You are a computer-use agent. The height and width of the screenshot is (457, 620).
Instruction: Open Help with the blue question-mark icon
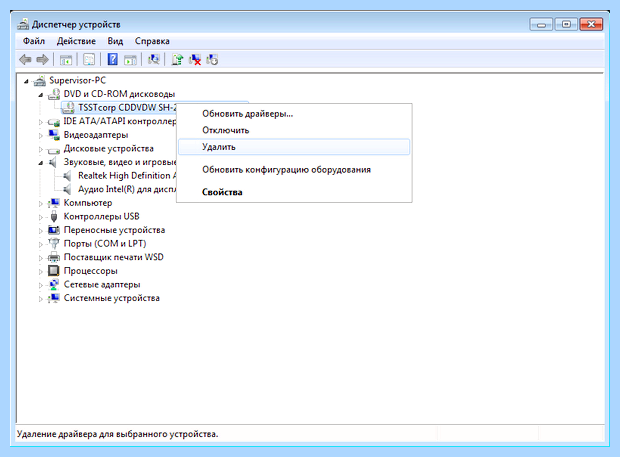(113, 59)
